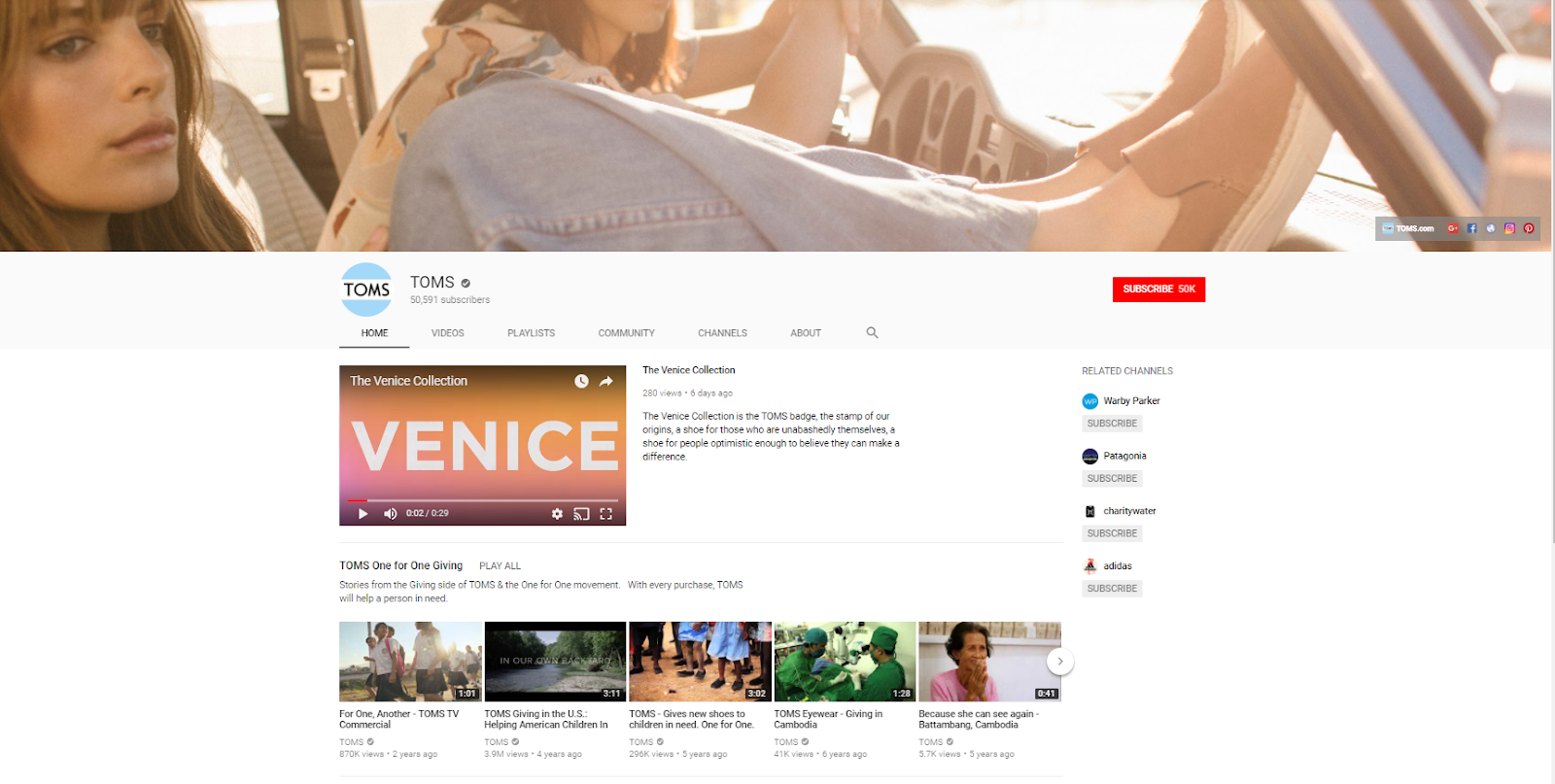This screenshot has width=1555, height=784.
Task: Subscribe to Patagonia
Action: tap(1112, 479)
